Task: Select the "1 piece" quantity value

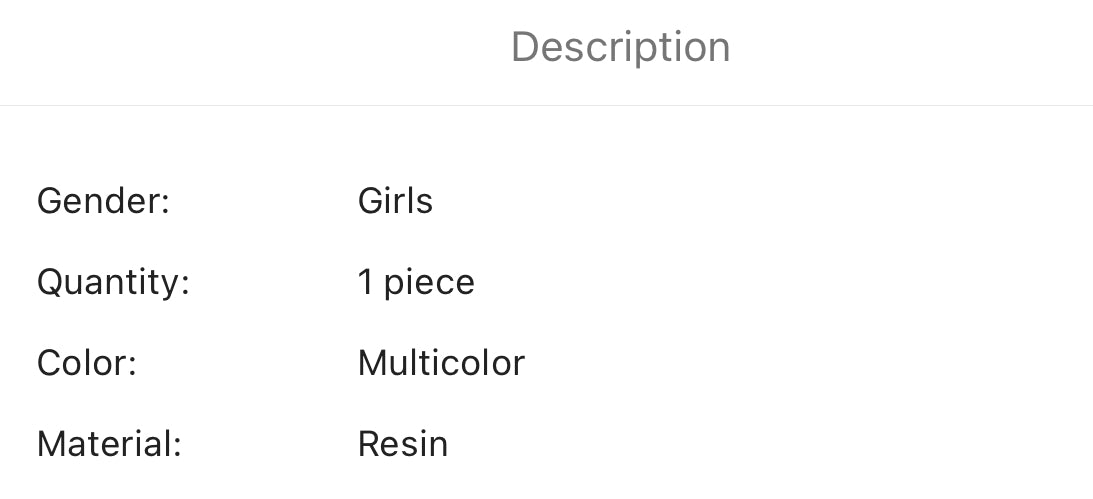Action: (416, 282)
